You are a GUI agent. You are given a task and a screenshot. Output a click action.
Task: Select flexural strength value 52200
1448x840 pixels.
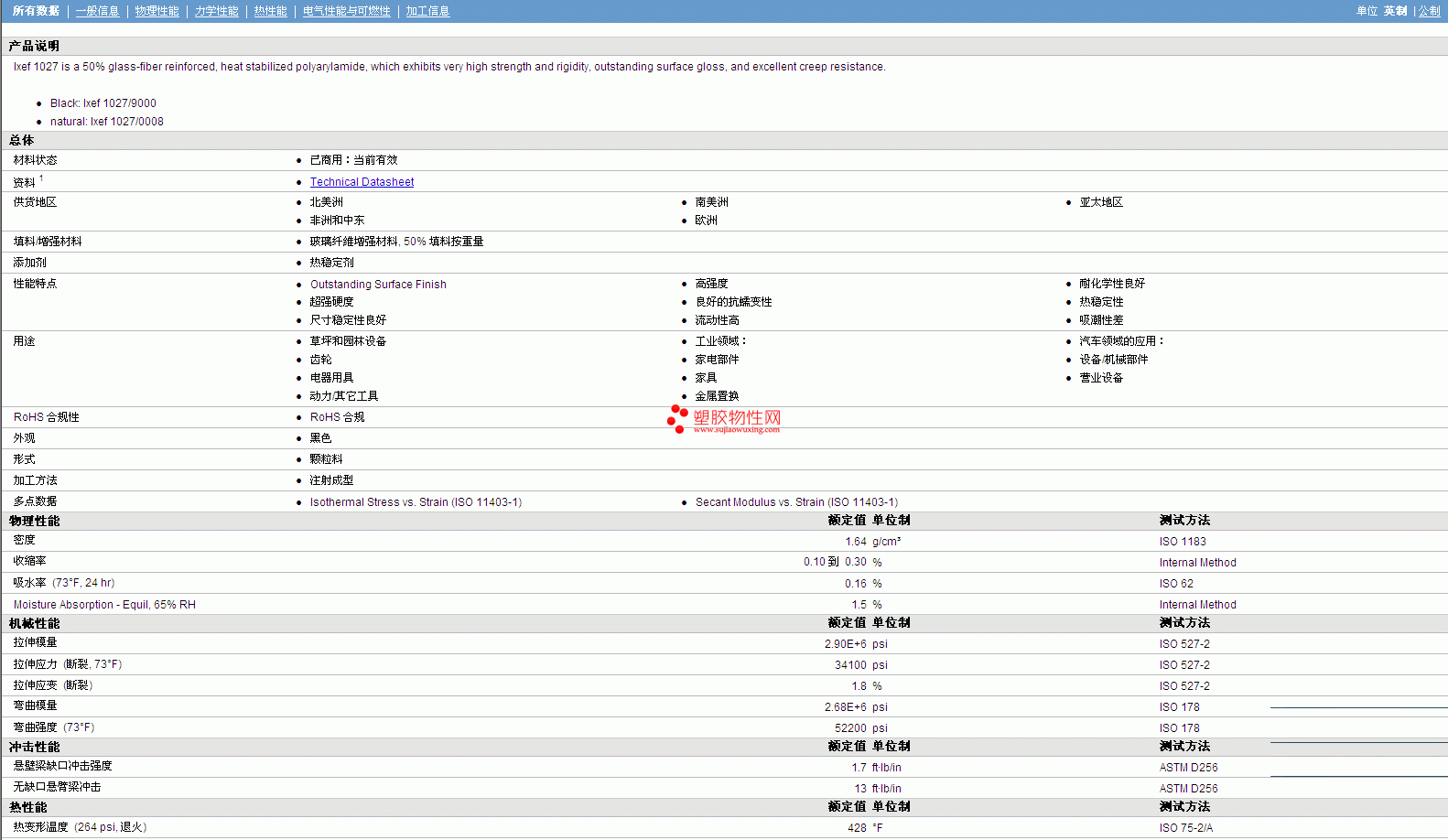850,728
